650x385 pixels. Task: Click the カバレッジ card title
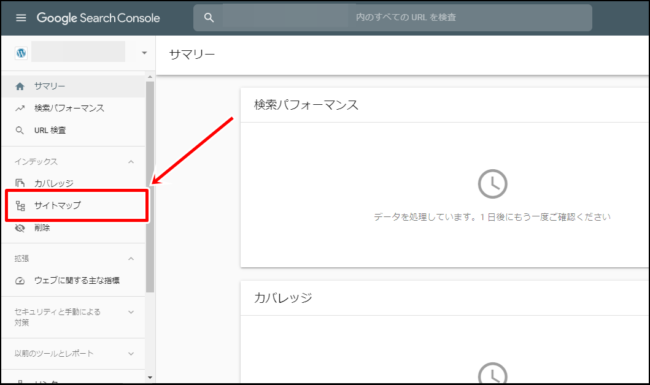pos(283,298)
